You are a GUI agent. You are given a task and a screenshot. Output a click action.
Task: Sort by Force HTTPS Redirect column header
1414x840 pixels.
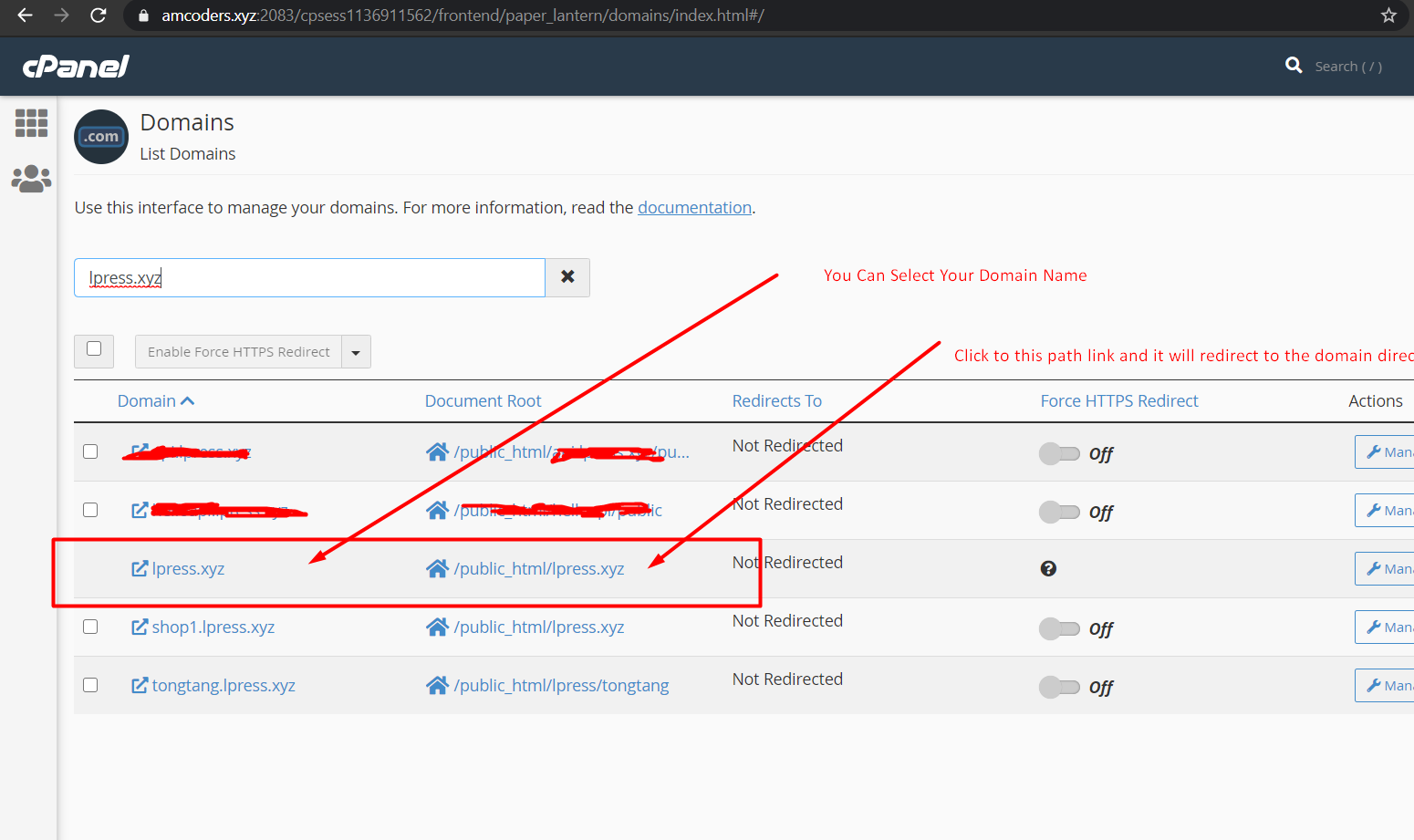click(1118, 401)
